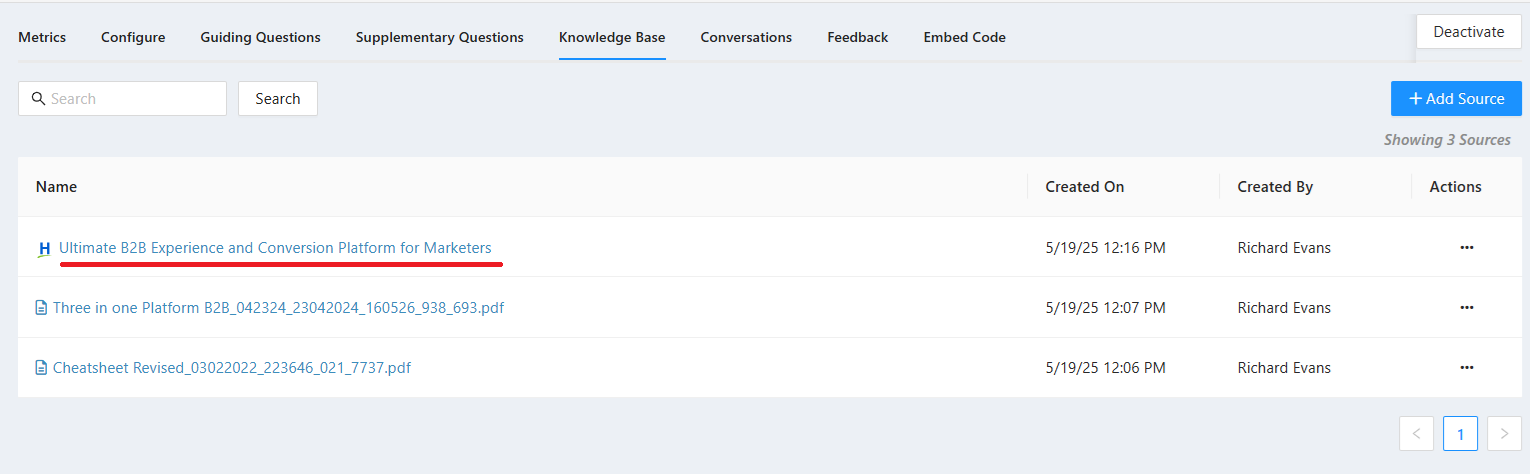Screen dimensions: 1530x474
Task: Click PDF file icon beside Cheatsheet Revised
Action: coord(41,369)
